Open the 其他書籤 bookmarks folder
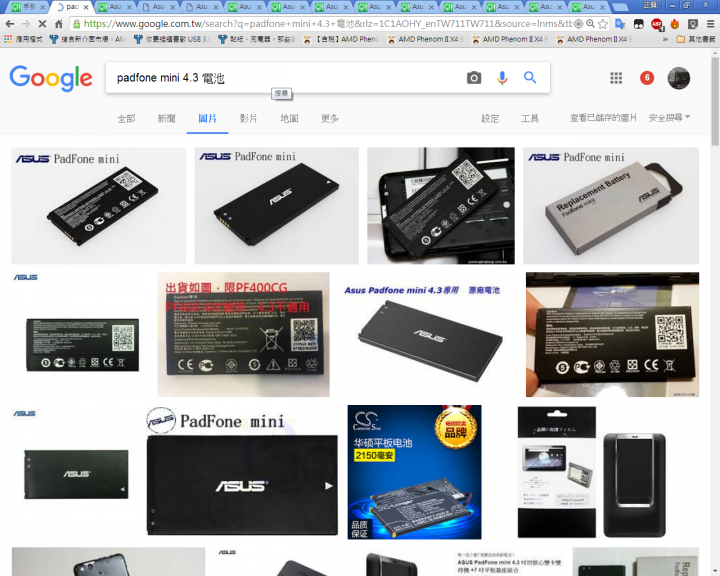This screenshot has width=720, height=576. point(696,40)
